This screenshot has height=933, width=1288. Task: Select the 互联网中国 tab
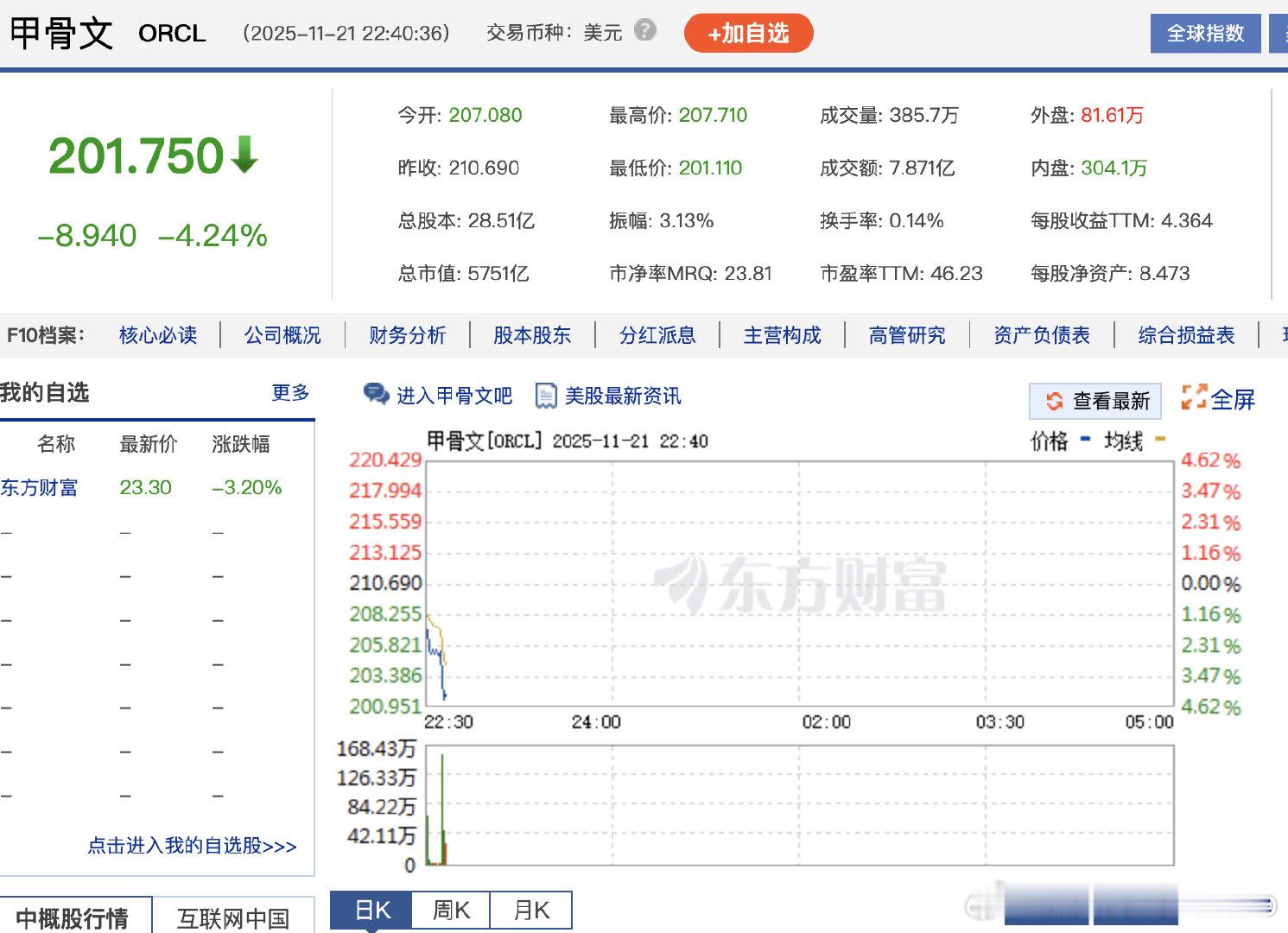(x=233, y=917)
